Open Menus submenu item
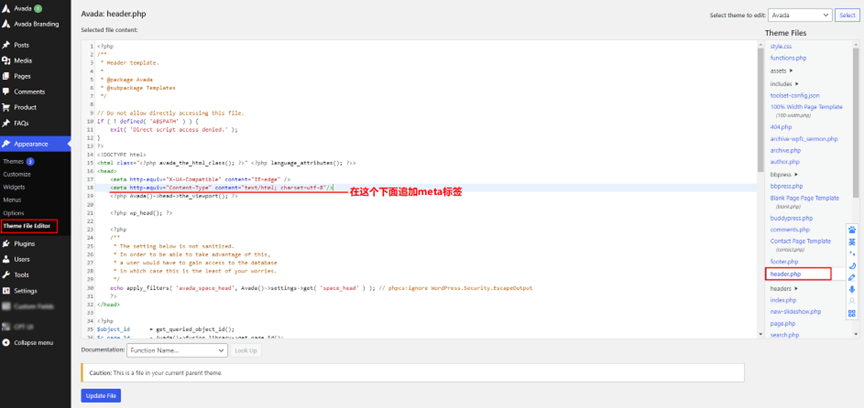This screenshot has width=864, height=408. click(x=12, y=200)
